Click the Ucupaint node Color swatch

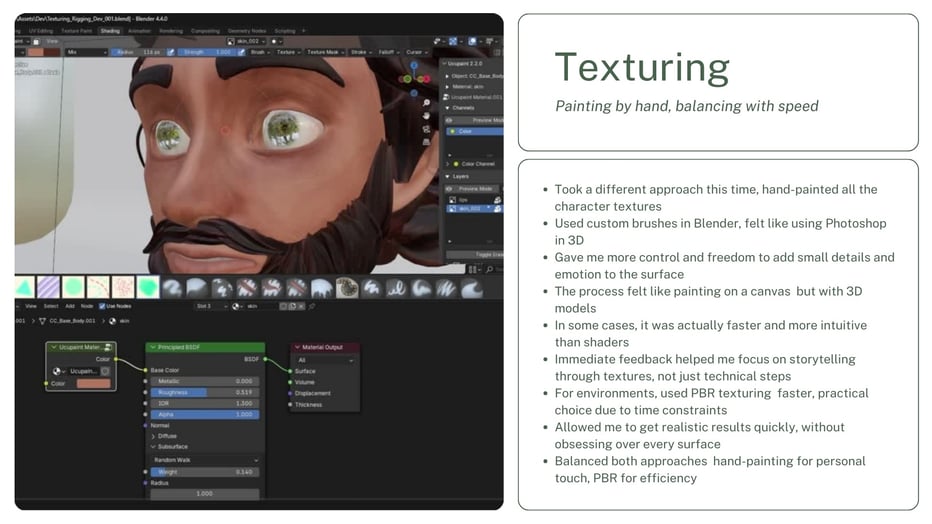pyautogui.click(x=93, y=384)
